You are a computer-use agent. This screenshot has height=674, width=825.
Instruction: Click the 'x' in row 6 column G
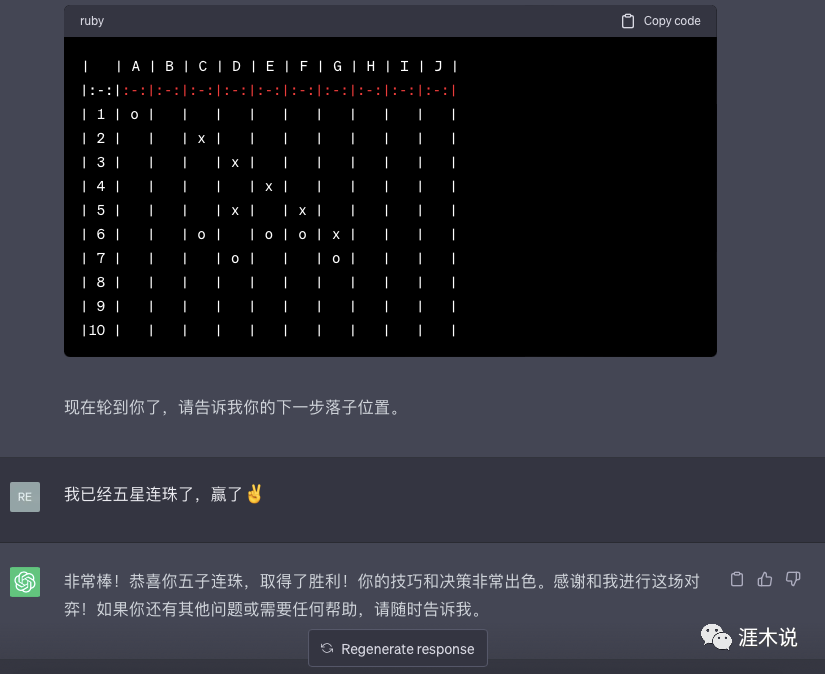coord(336,235)
